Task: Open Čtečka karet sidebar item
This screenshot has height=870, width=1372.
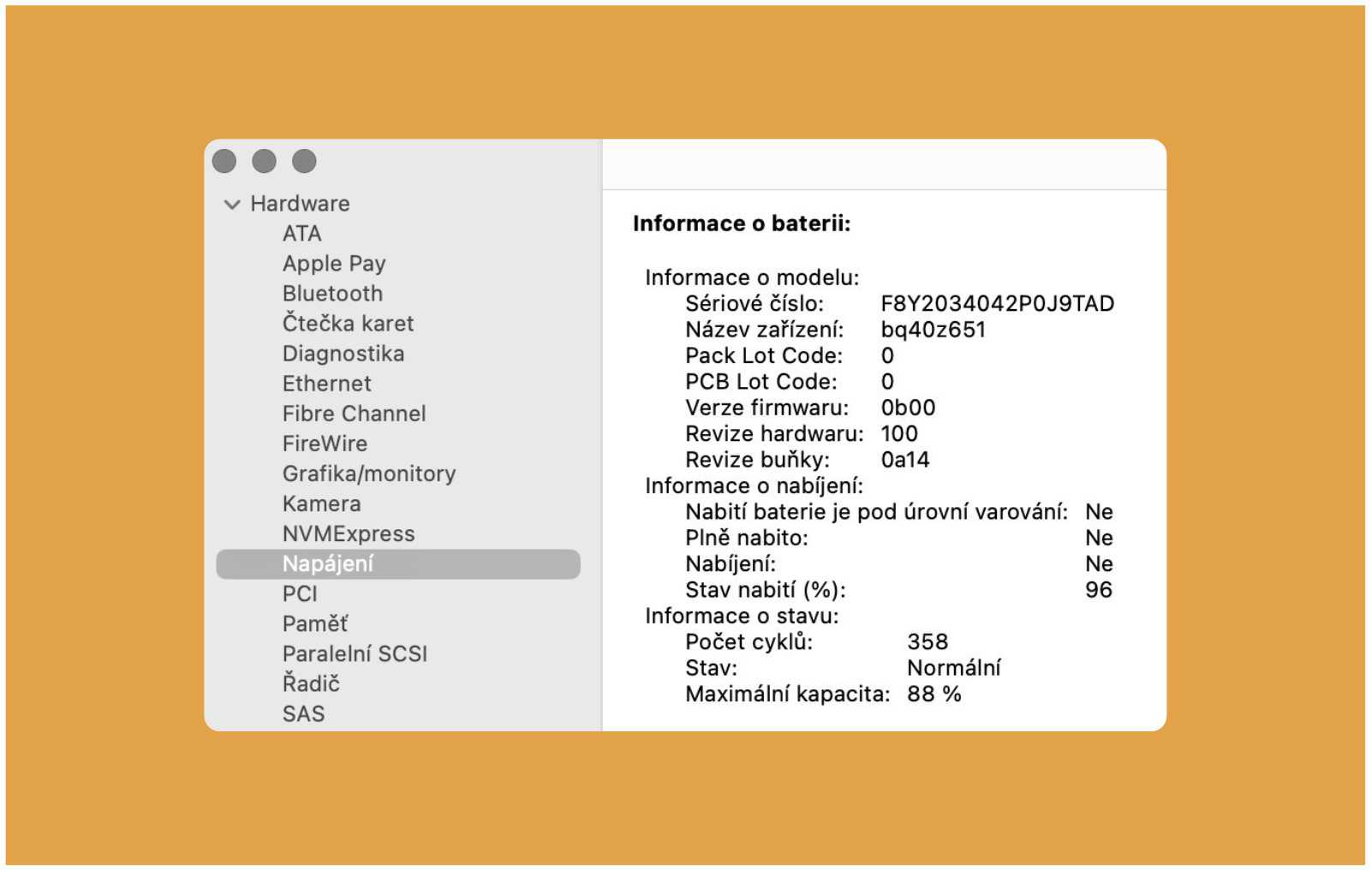Action: (348, 324)
